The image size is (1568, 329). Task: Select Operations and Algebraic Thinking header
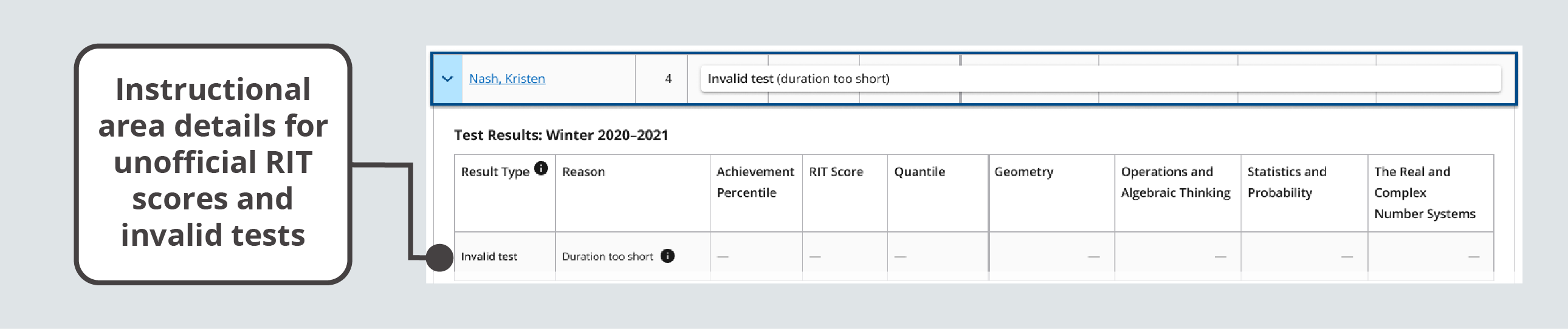(x=1175, y=182)
